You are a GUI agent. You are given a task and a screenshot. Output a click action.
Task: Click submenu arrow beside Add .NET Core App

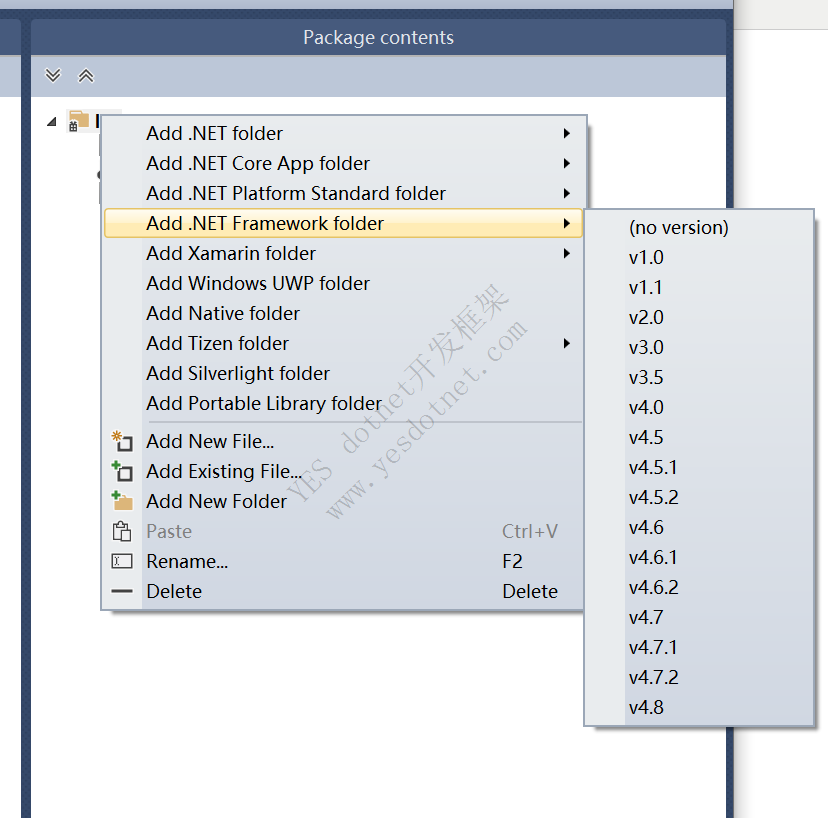click(567, 163)
